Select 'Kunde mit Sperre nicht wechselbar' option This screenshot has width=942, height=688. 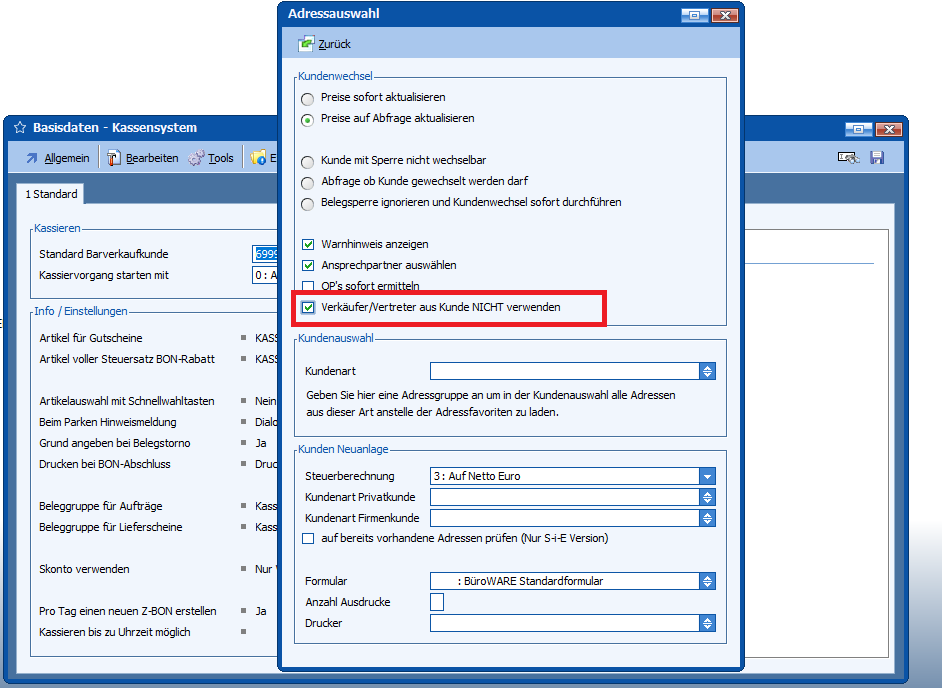308,161
